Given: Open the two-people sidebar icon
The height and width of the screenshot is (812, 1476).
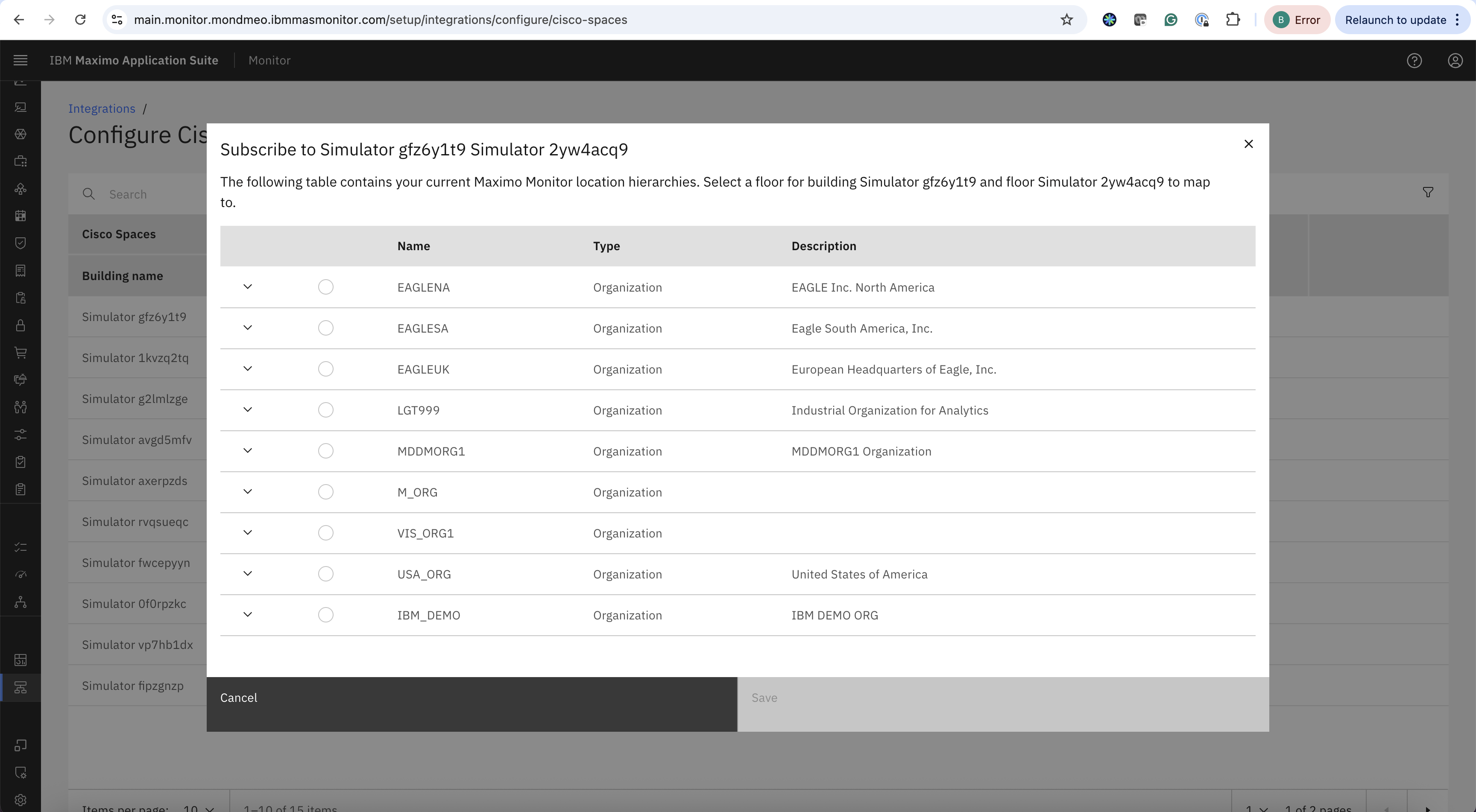Looking at the screenshot, I should pyautogui.click(x=20, y=407).
